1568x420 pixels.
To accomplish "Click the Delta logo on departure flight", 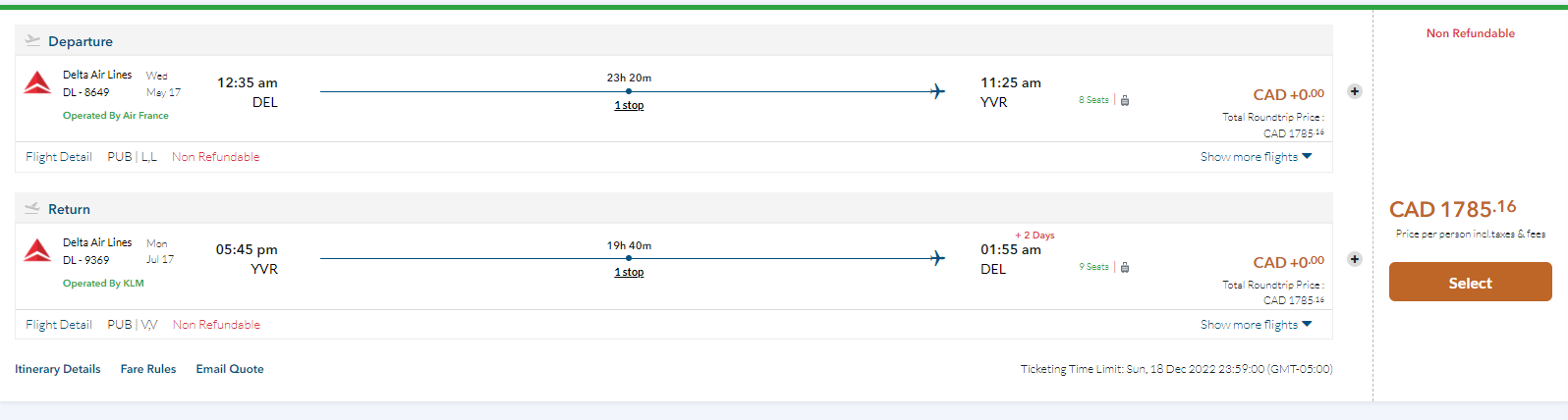I will (x=37, y=83).
